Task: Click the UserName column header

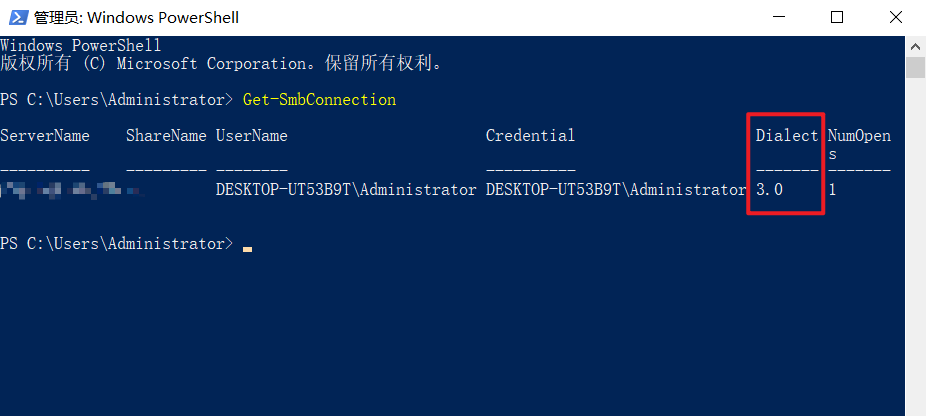Action: [252, 136]
